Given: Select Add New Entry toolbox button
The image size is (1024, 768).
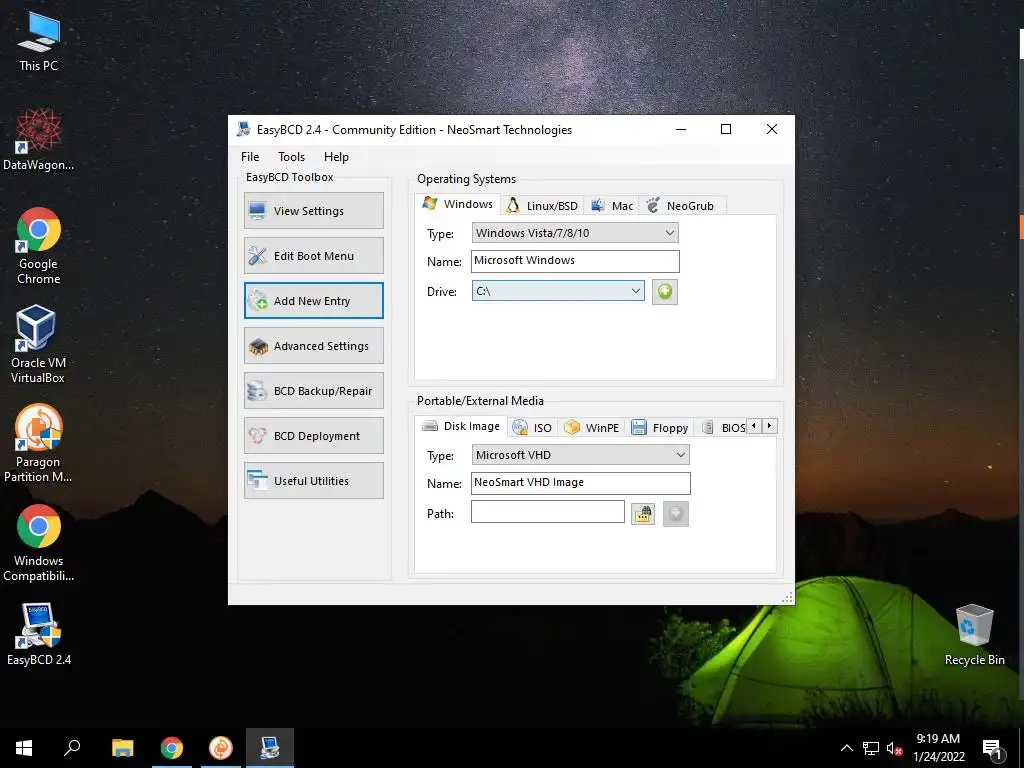Looking at the screenshot, I should tap(313, 300).
